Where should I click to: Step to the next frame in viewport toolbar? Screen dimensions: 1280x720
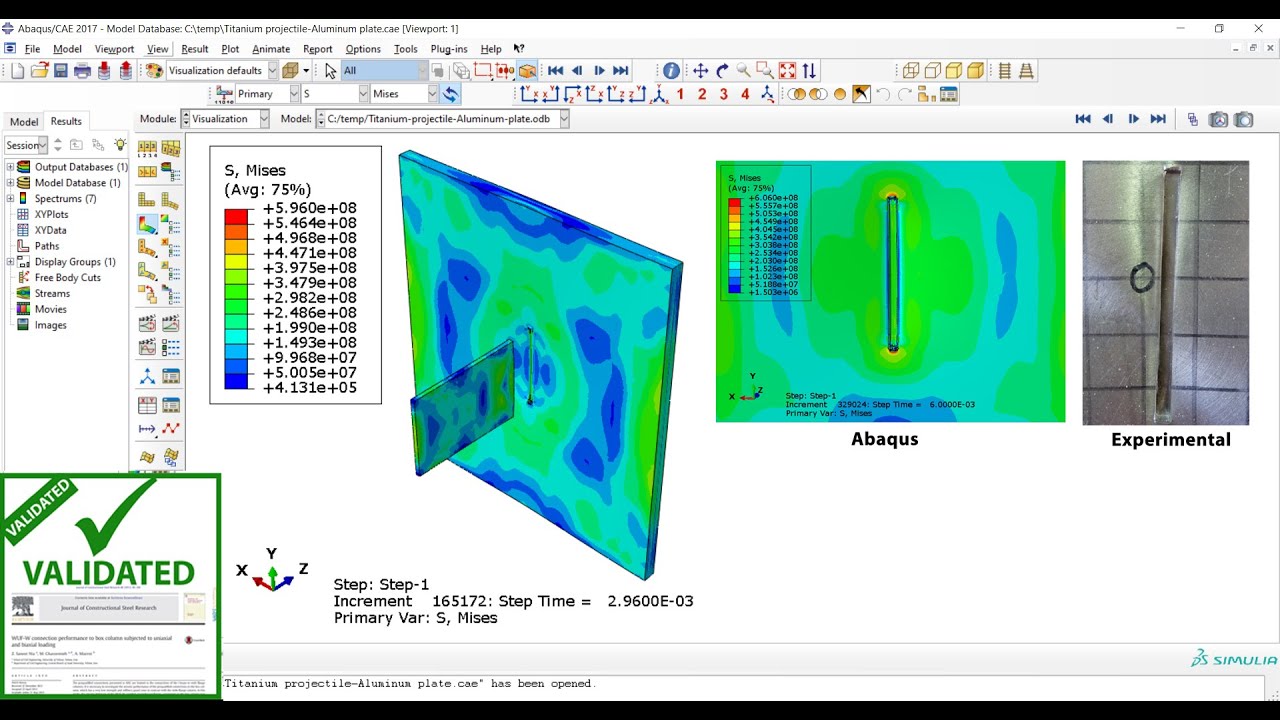(1133, 119)
